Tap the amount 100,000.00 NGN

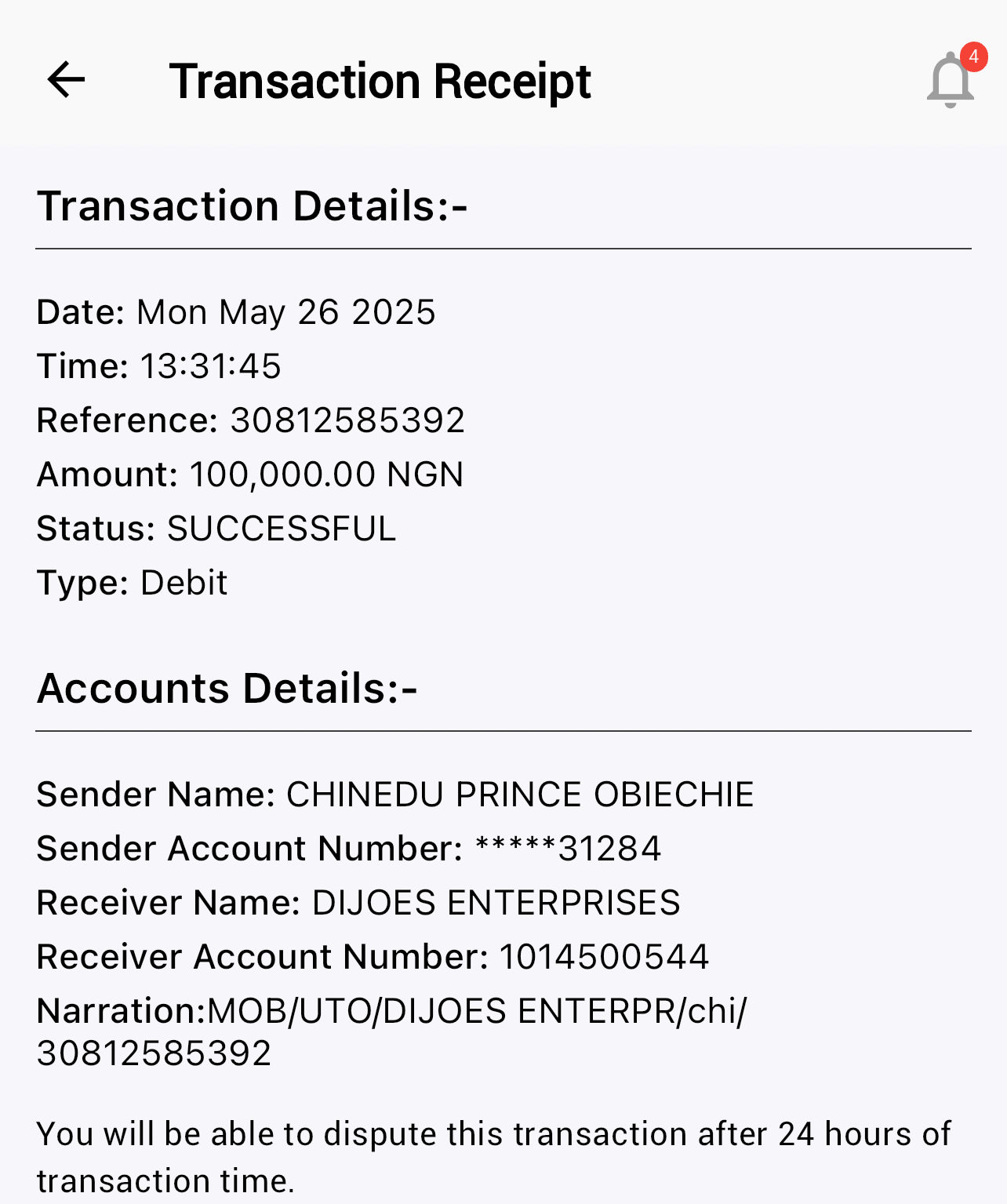click(326, 475)
